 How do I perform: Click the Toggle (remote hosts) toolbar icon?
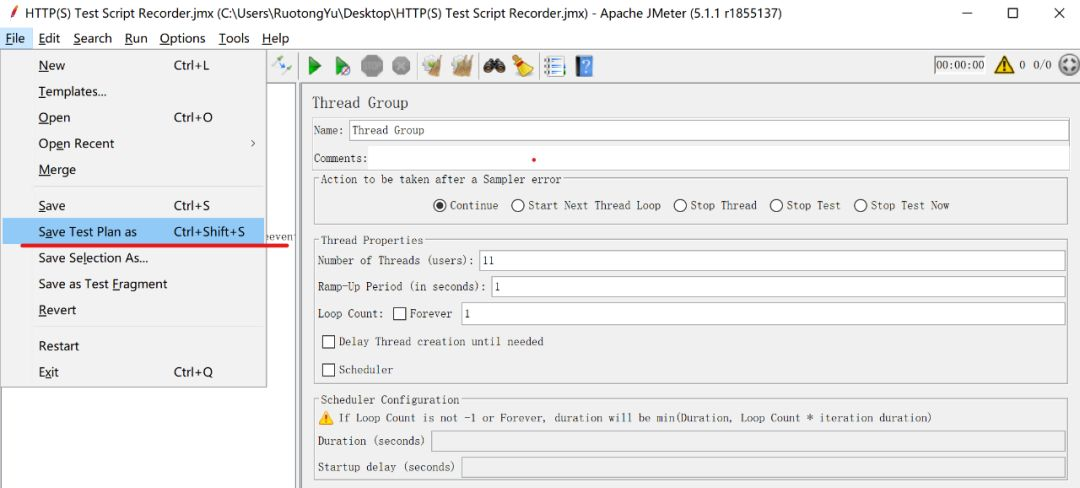[281, 65]
